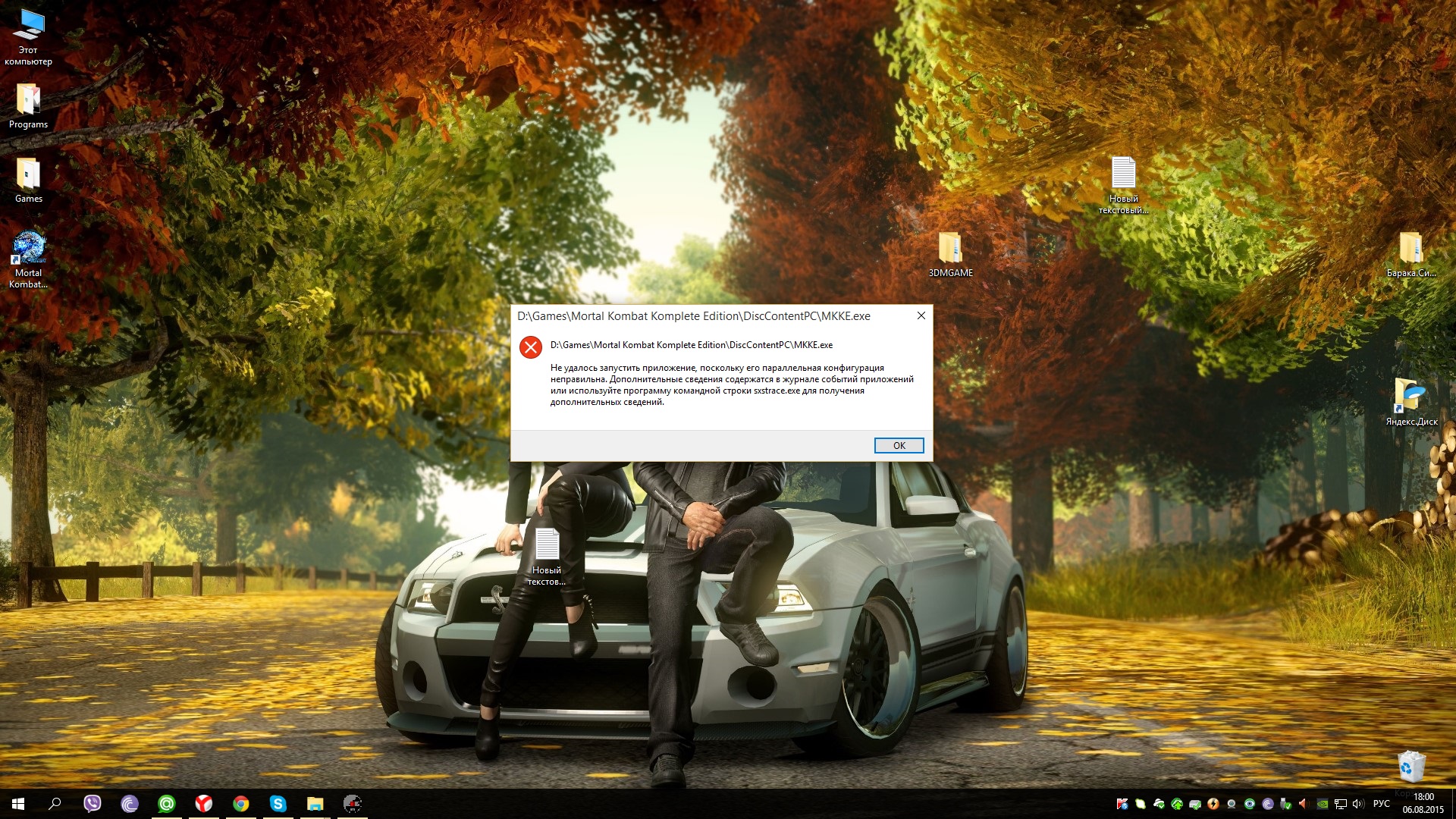Open the network status tray icon
This screenshot has width=1456, height=819.
pos(1341,804)
